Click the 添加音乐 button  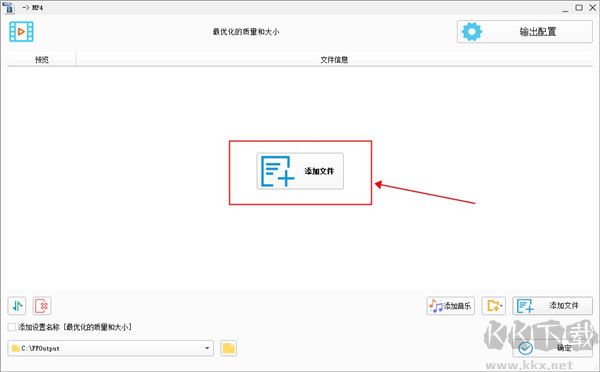click(451, 306)
